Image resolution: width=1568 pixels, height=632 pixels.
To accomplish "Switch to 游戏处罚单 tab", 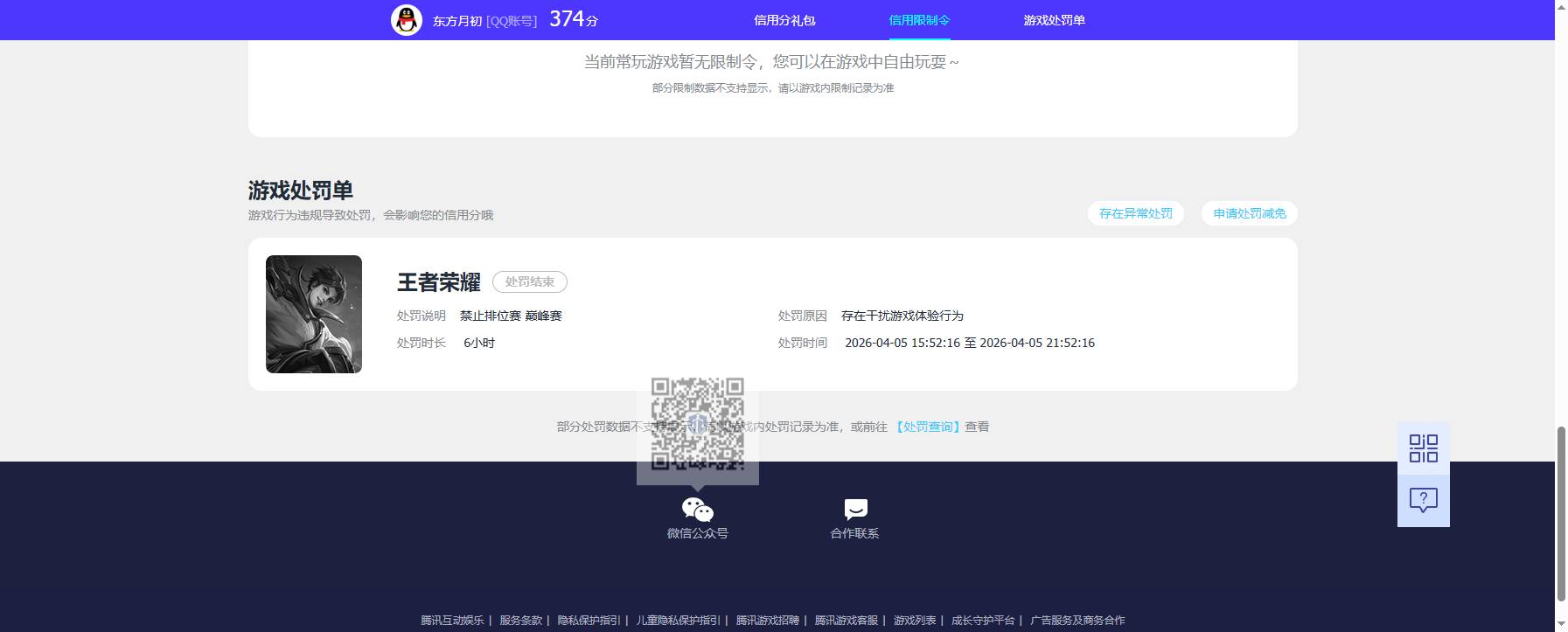I will [1054, 20].
